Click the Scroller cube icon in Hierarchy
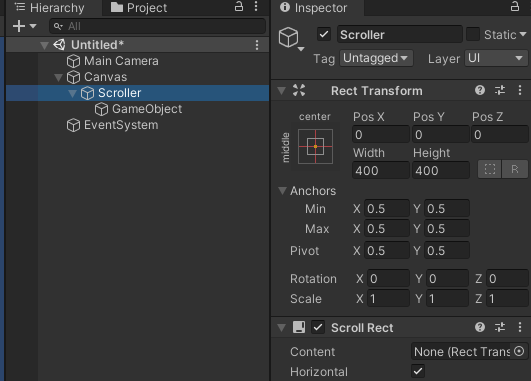 pyautogui.click(x=87, y=93)
